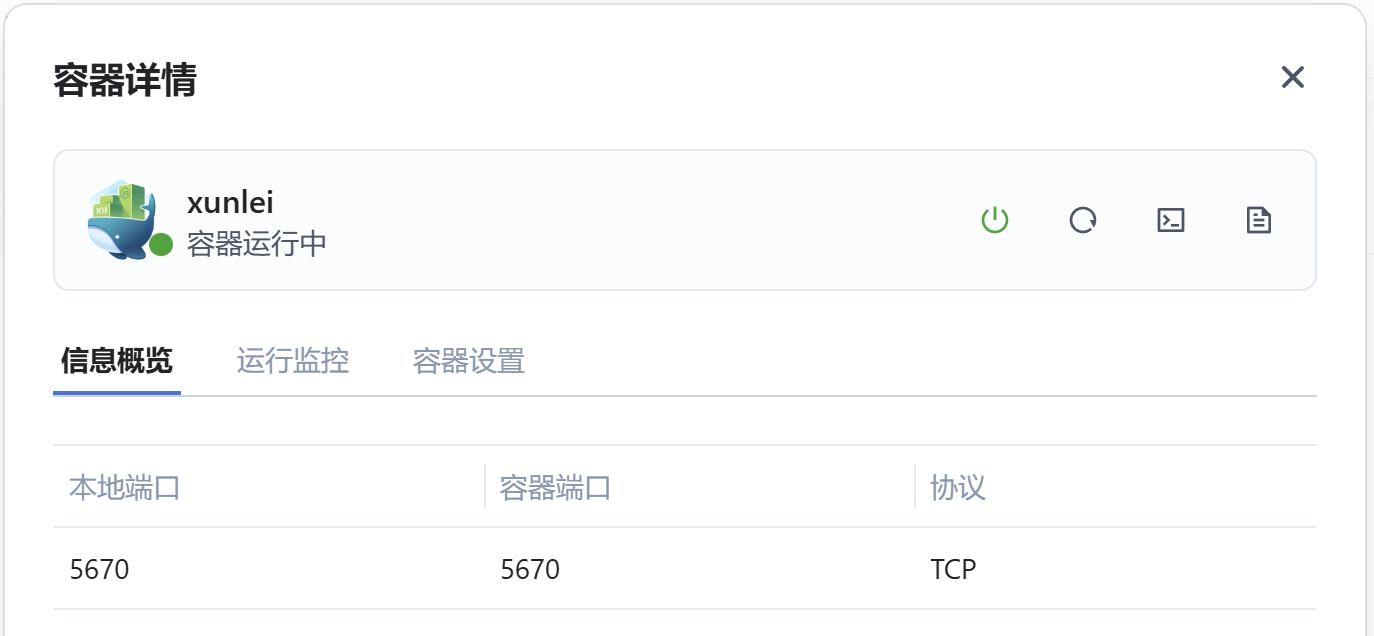Image resolution: width=1374 pixels, height=636 pixels.
Task: Select the 信息概览 tab
Action: 117,360
